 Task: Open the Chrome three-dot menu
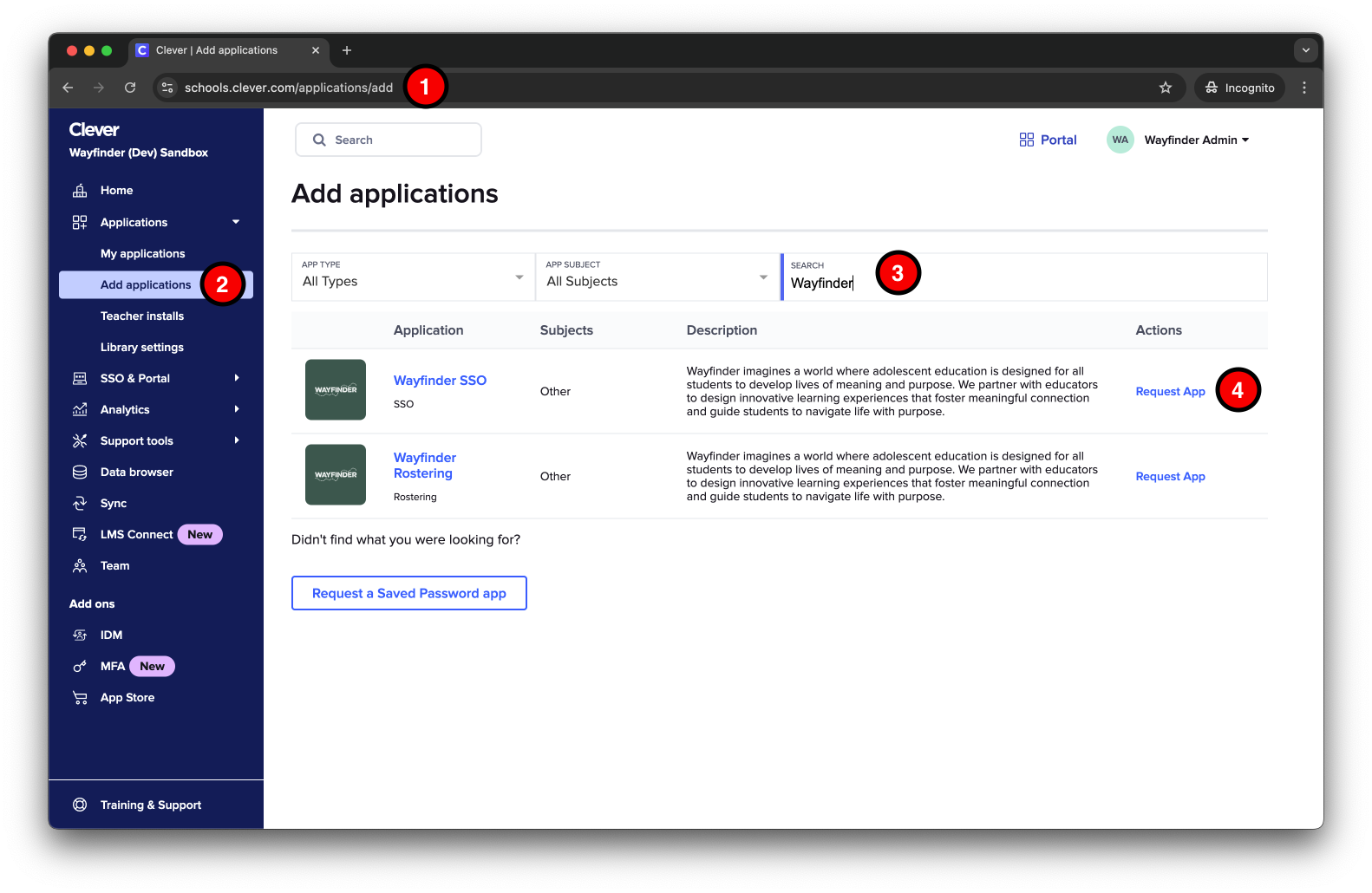click(1304, 88)
